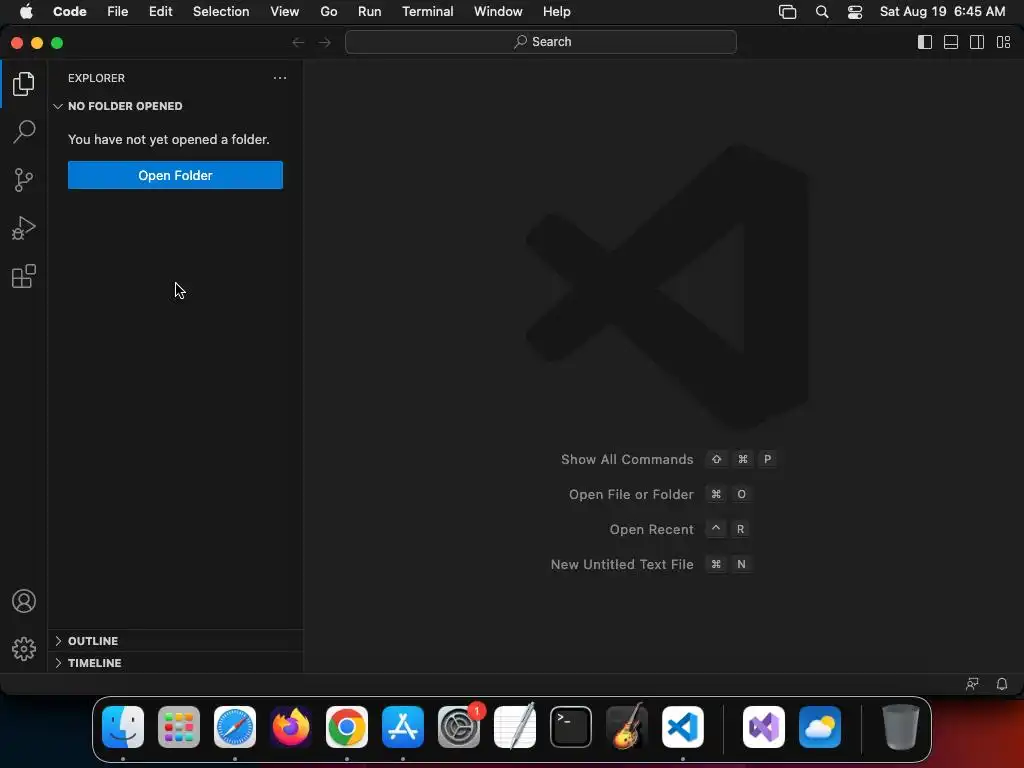
Task: Open the Edit menu
Action: coord(161,12)
